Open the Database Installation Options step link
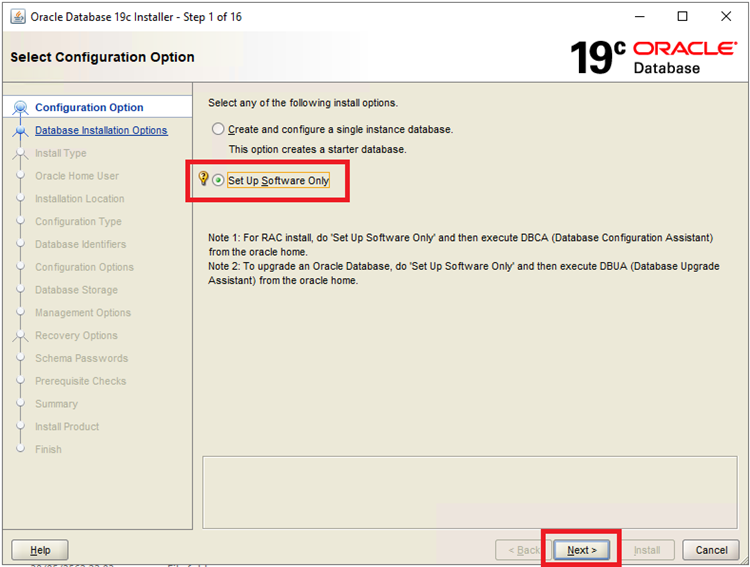 pos(101,130)
